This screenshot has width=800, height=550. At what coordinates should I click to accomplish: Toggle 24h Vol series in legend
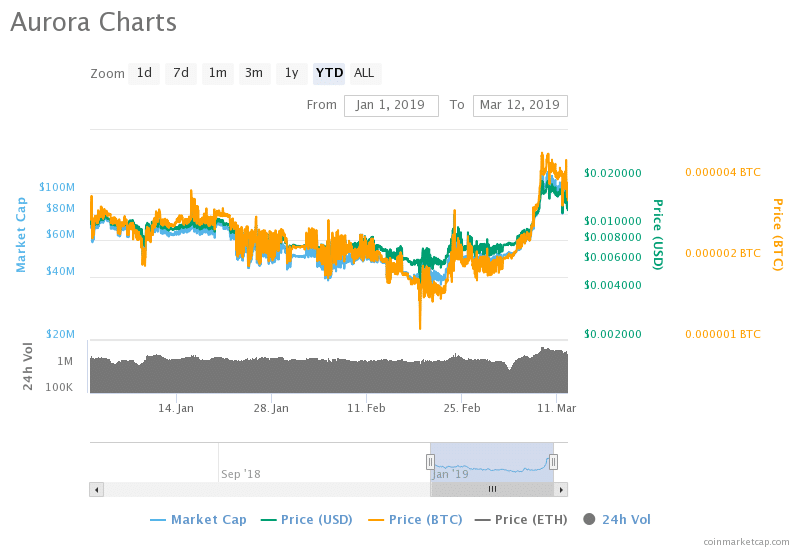tap(617, 520)
